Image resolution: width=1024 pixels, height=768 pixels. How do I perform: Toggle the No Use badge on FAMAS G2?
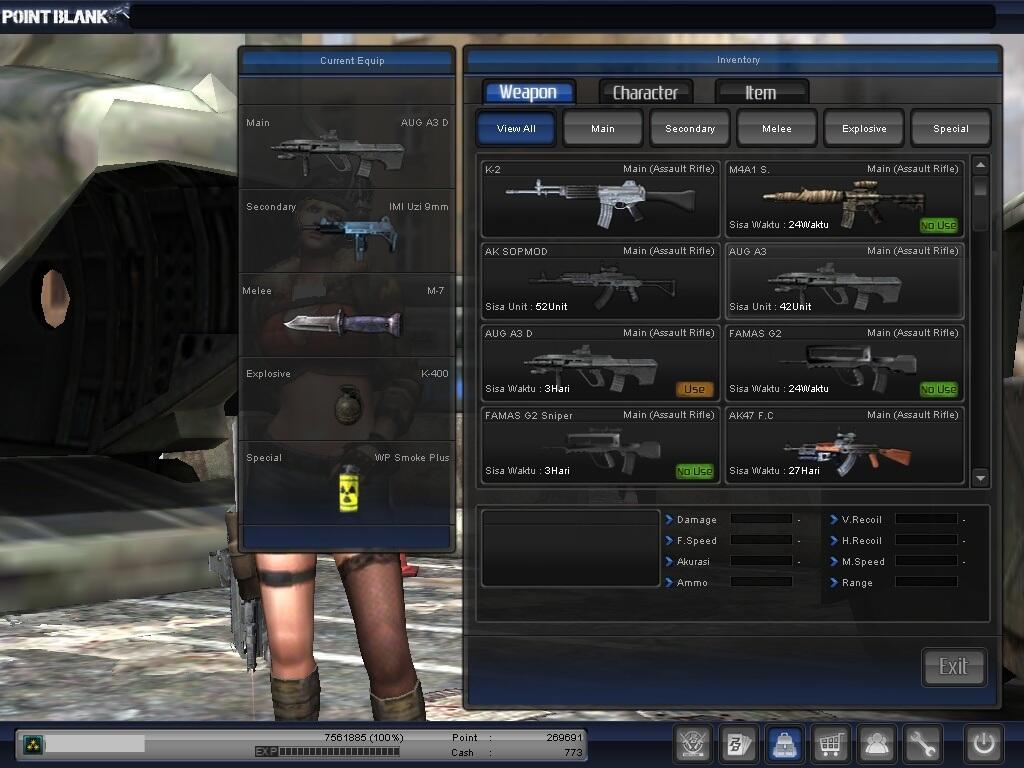click(938, 389)
